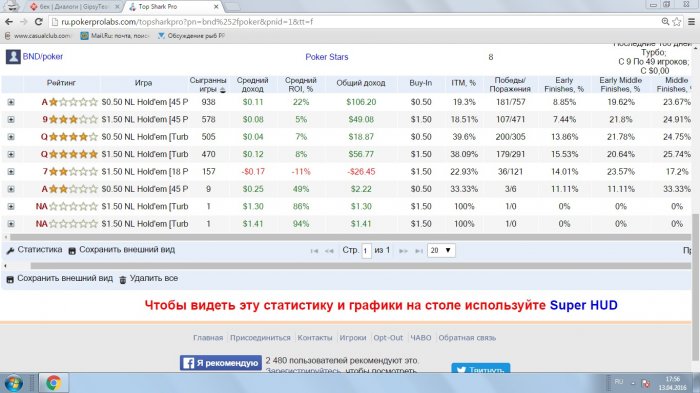The height and width of the screenshot is (393, 700).
Task: Open the Windows Start menu
Action: 14,383
